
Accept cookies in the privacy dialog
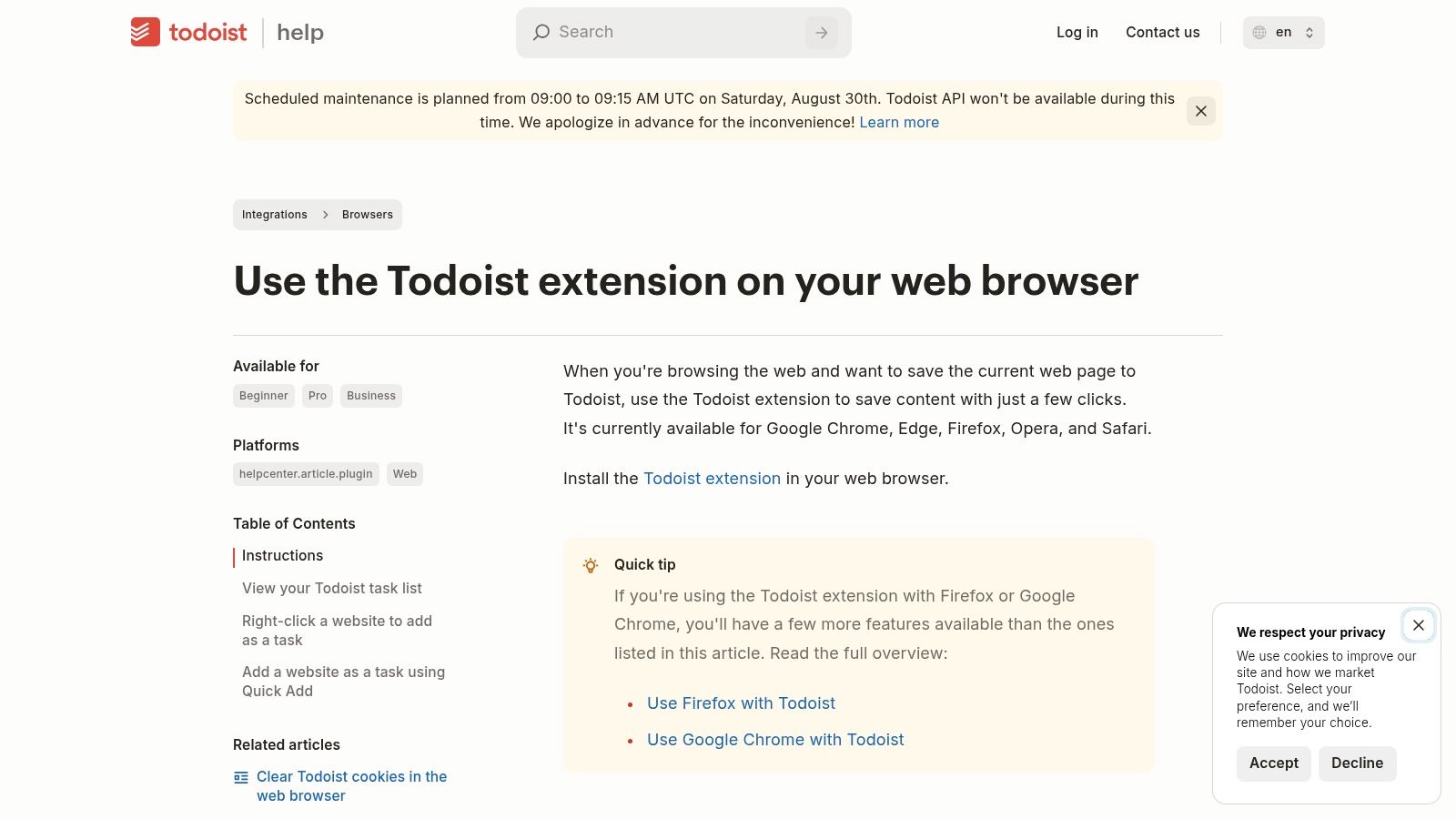coord(1272,763)
